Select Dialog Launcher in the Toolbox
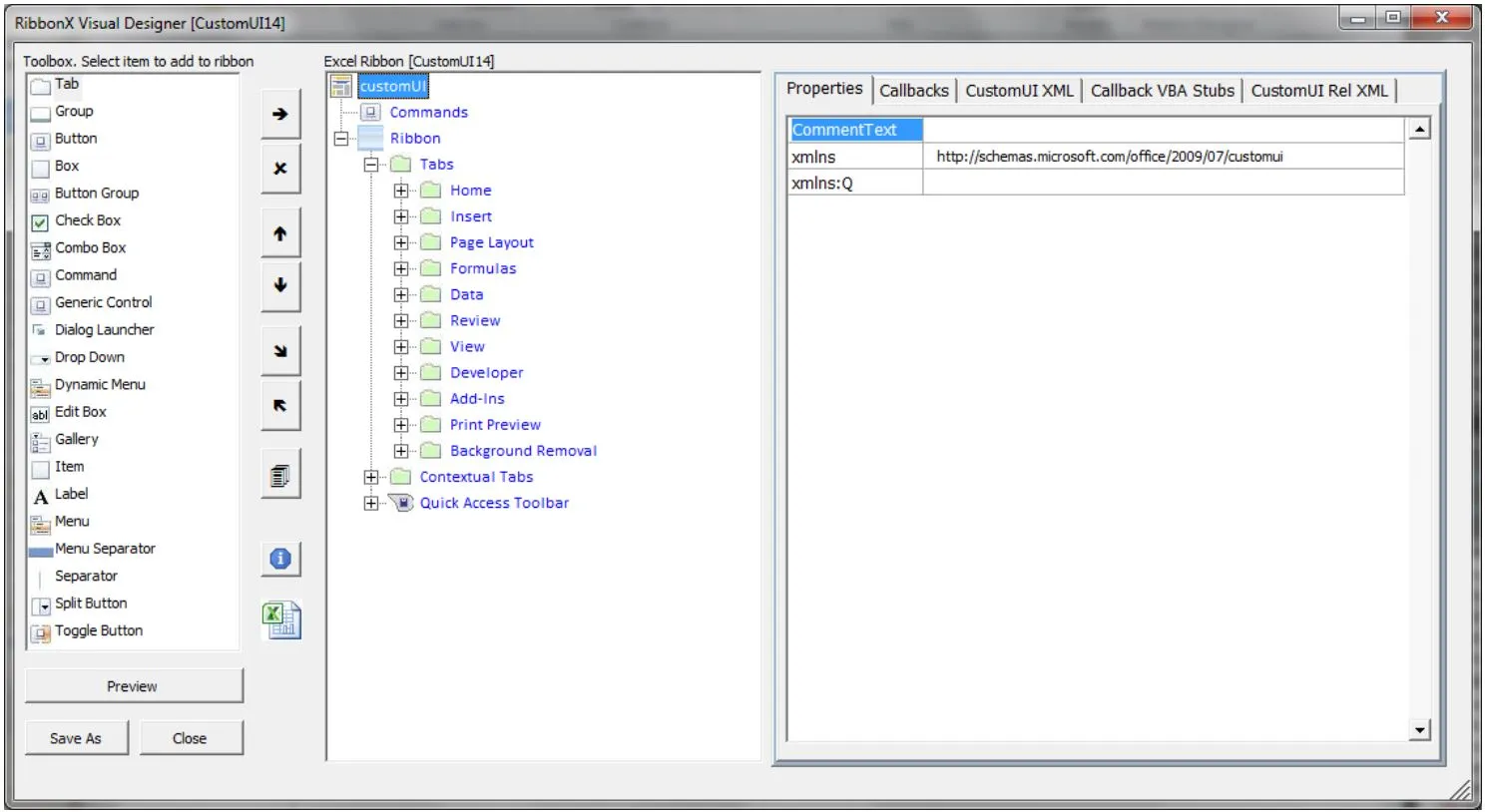Viewport: 1485px width, 812px height. click(105, 330)
